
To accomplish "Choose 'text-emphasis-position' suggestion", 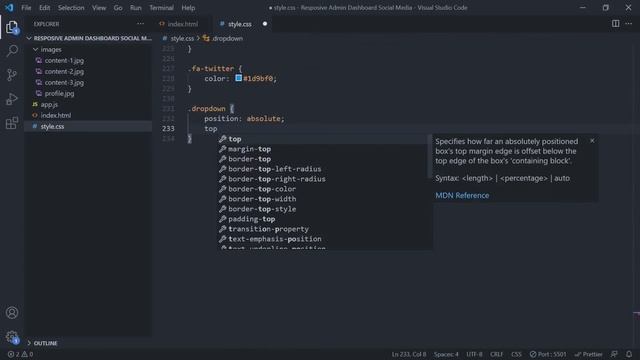I will click(322, 239).
